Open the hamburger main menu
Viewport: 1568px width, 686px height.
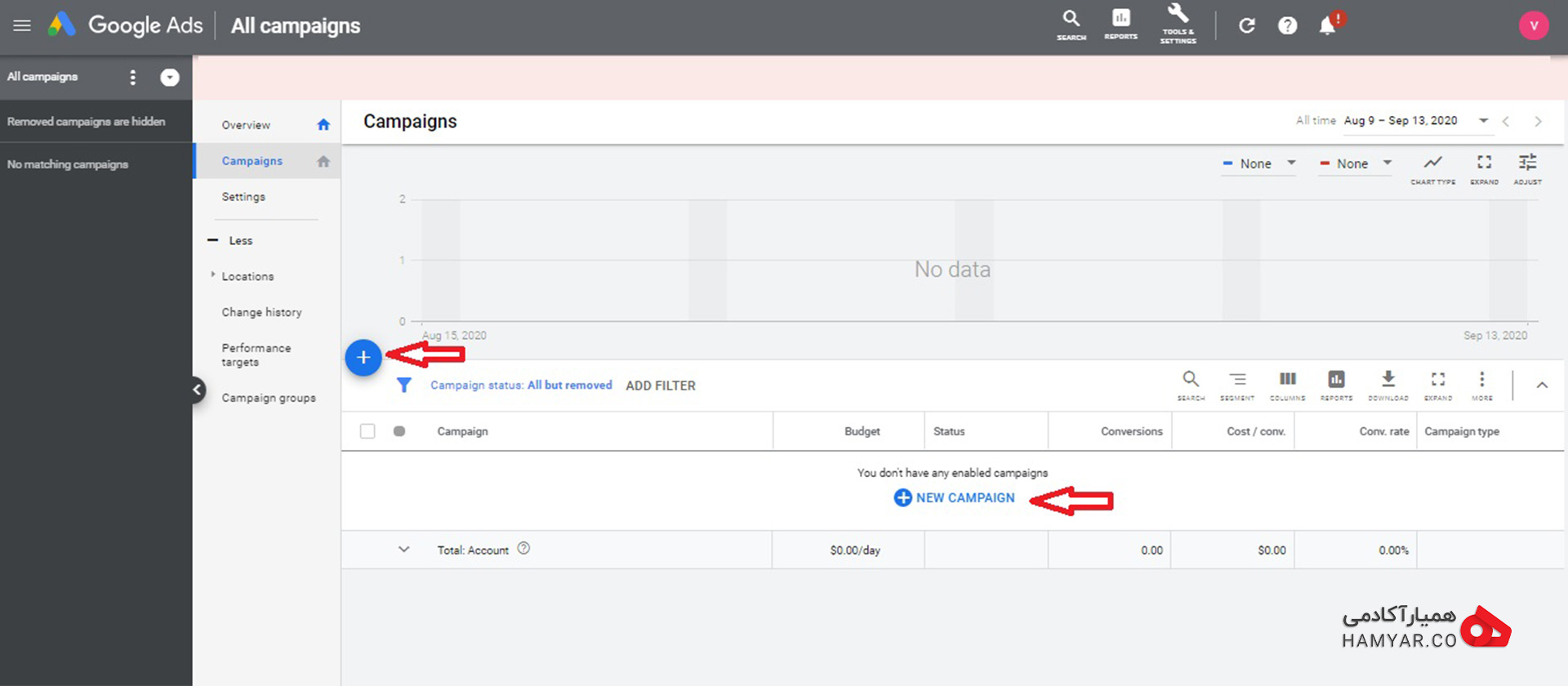pos(22,25)
